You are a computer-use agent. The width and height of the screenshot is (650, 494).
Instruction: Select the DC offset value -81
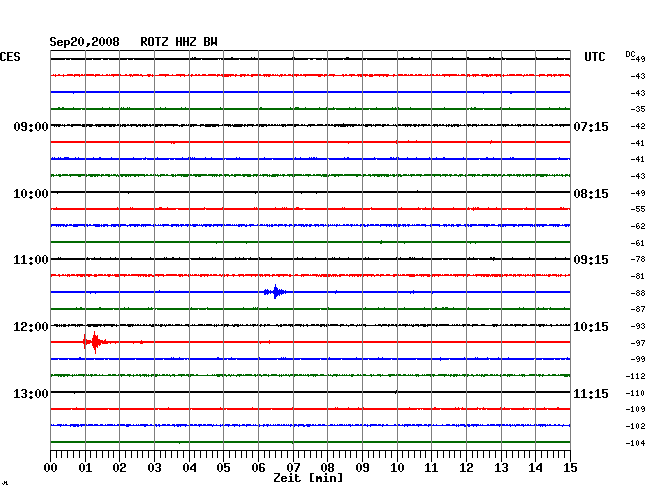(638, 276)
